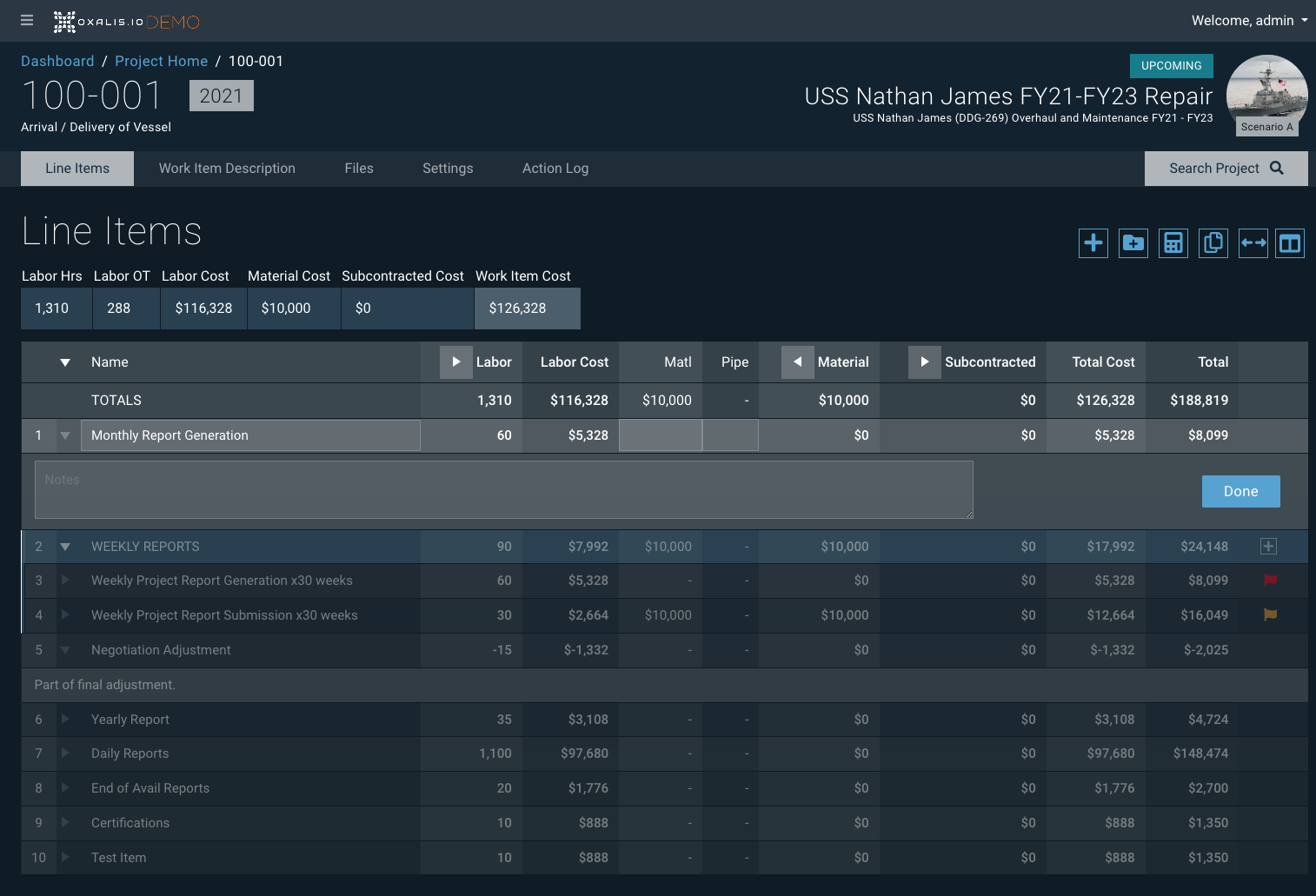The image size is (1316, 896).
Task: Click the horizontal expand arrows icon
Action: click(x=1253, y=243)
